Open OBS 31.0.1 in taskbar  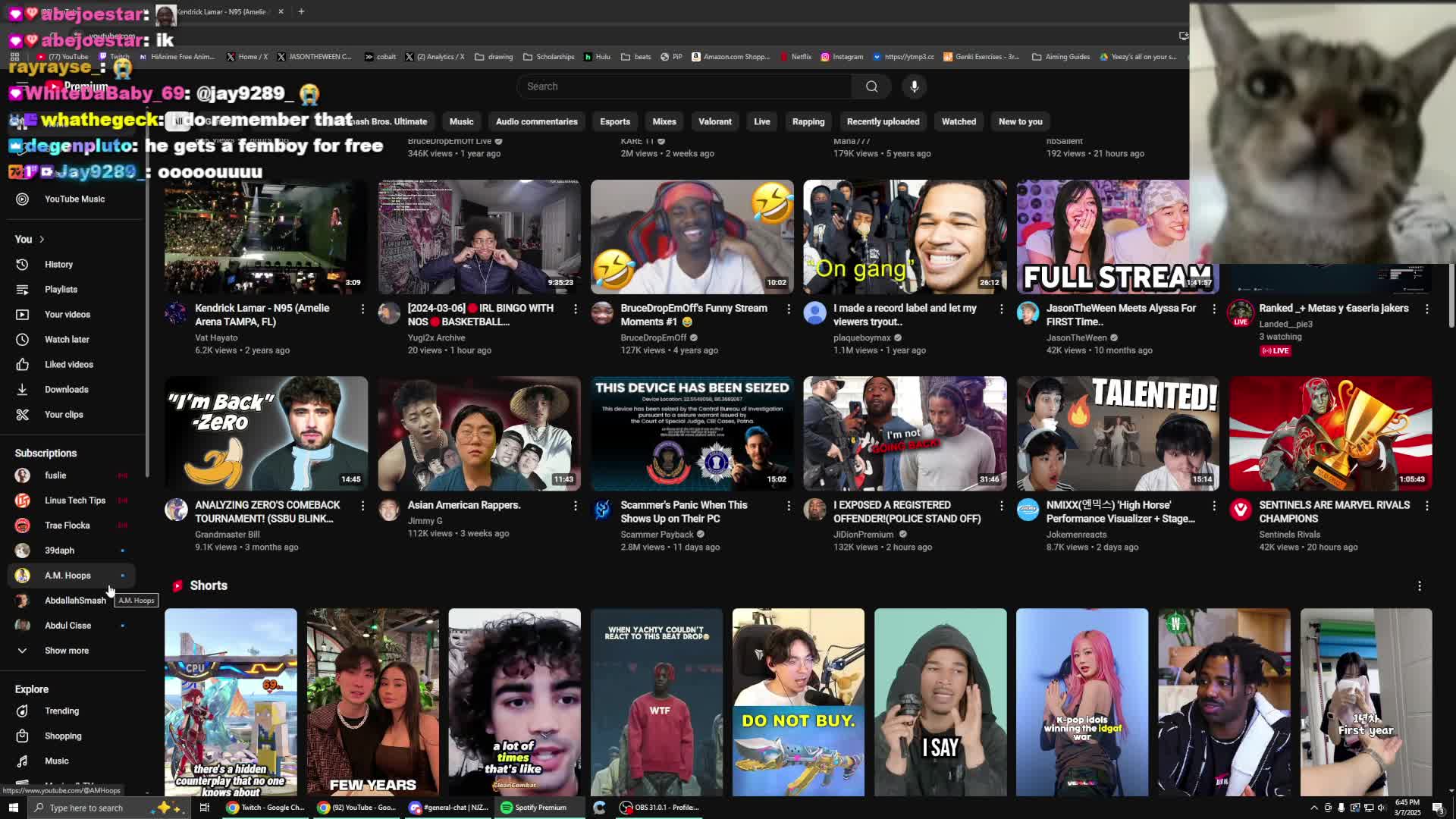pos(660,808)
